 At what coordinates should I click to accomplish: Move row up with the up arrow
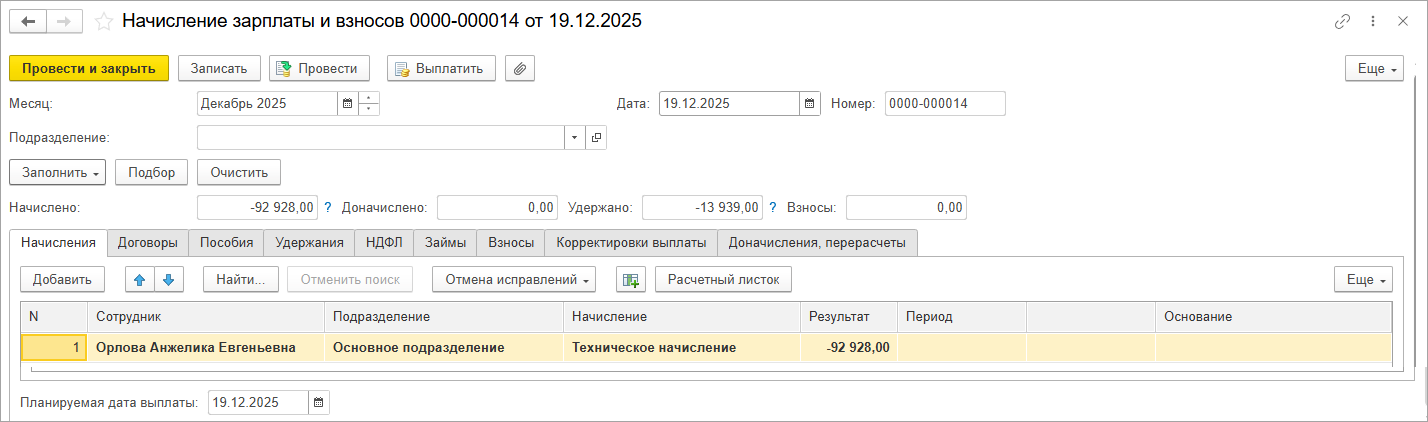click(140, 280)
